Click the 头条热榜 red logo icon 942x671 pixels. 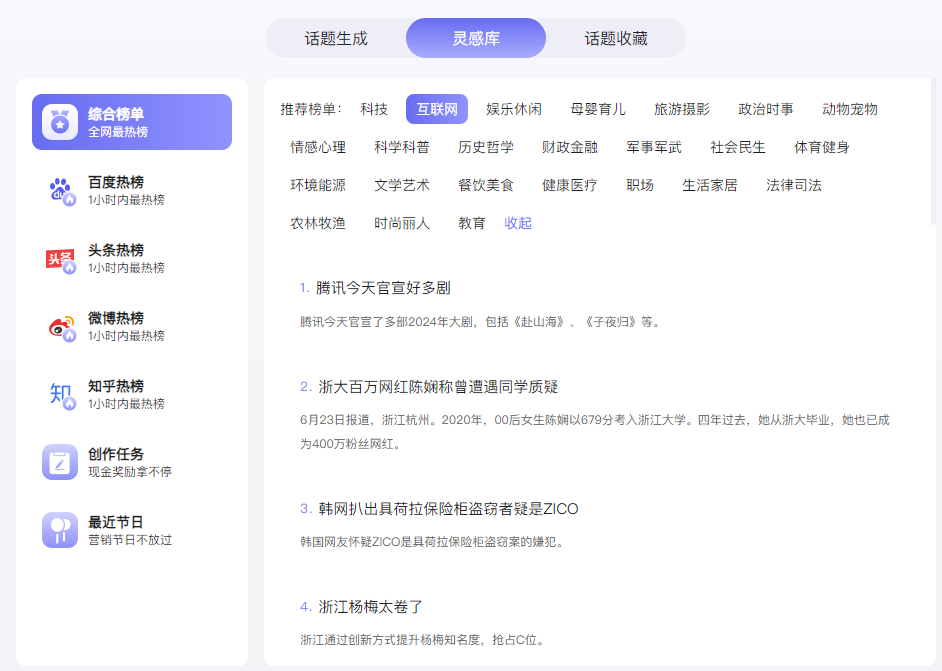61,260
